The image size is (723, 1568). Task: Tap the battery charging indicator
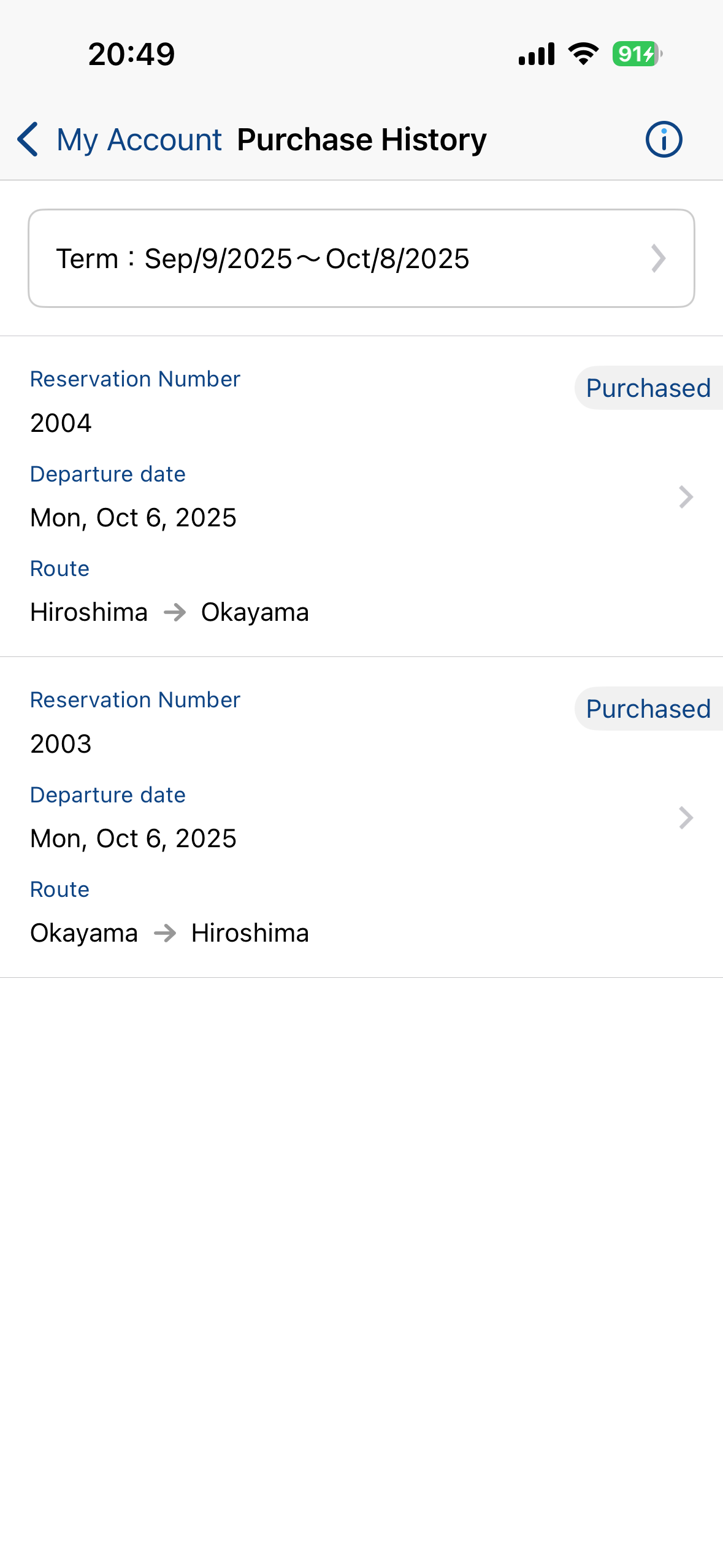pyautogui.click(x=637, y=54)
